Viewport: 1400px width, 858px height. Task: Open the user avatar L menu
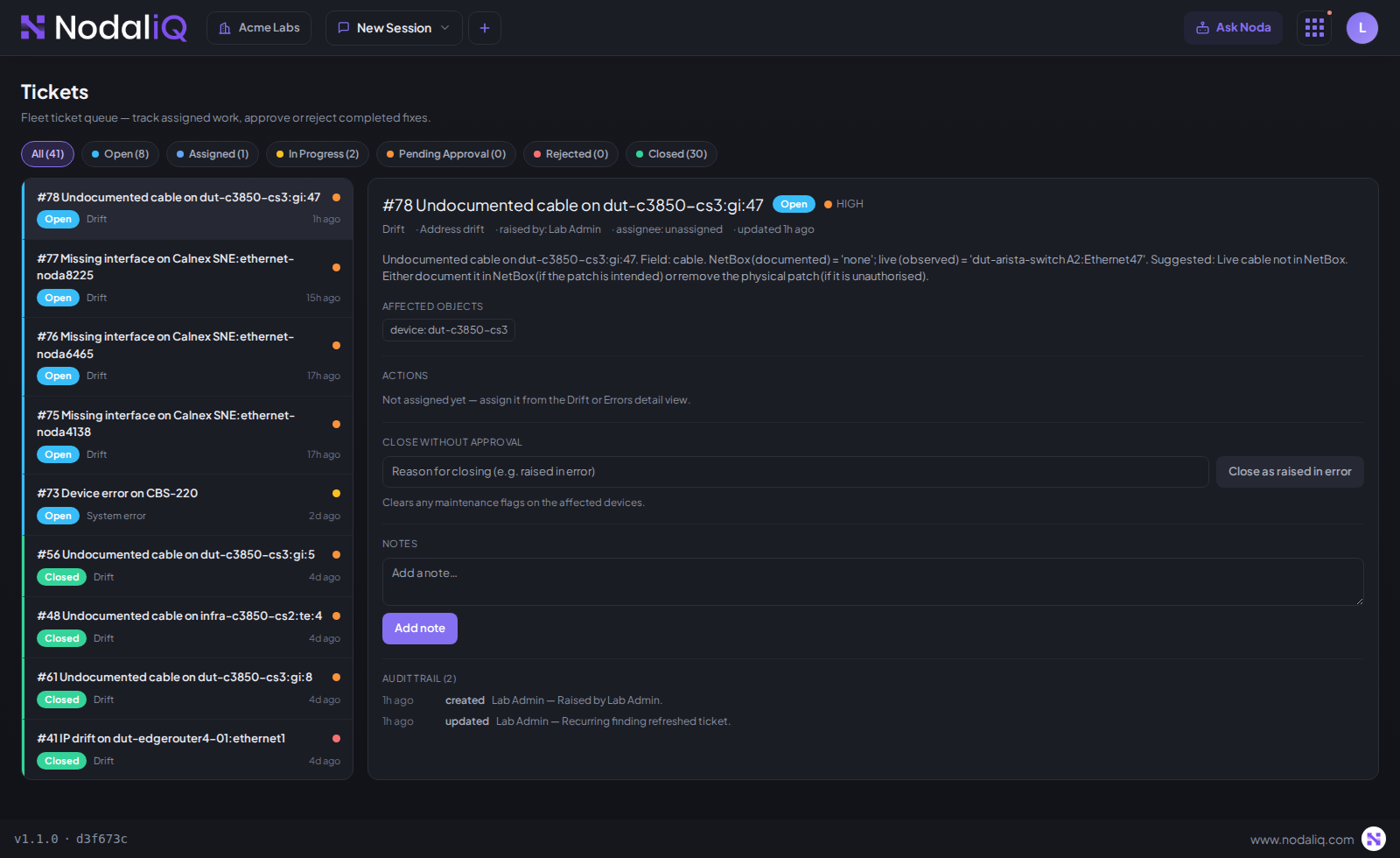tap(1361, 28)
